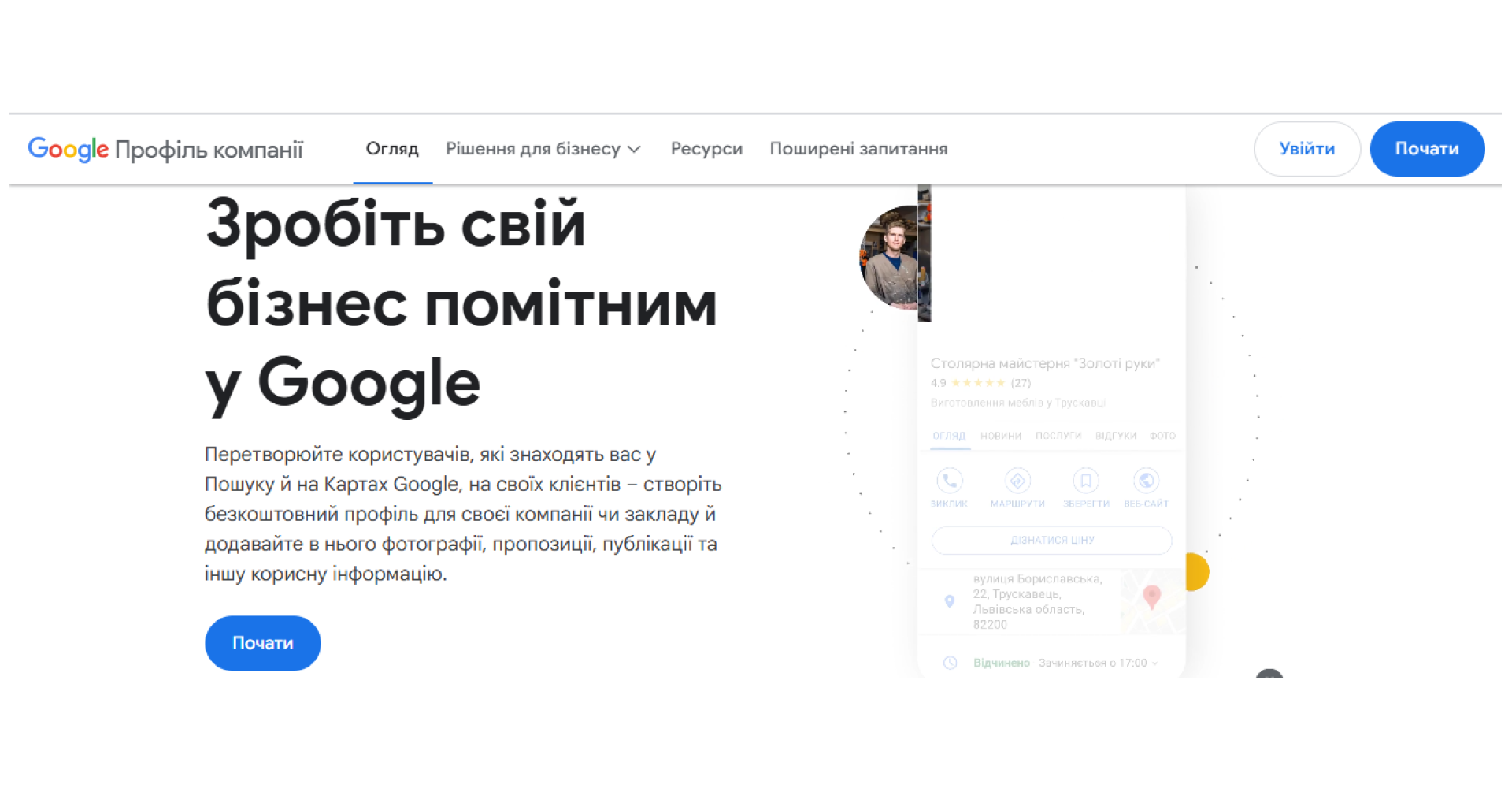Click the green Відчинено status text
This screenshot has width=1512, height=788.
click(x=1002, y=663)
